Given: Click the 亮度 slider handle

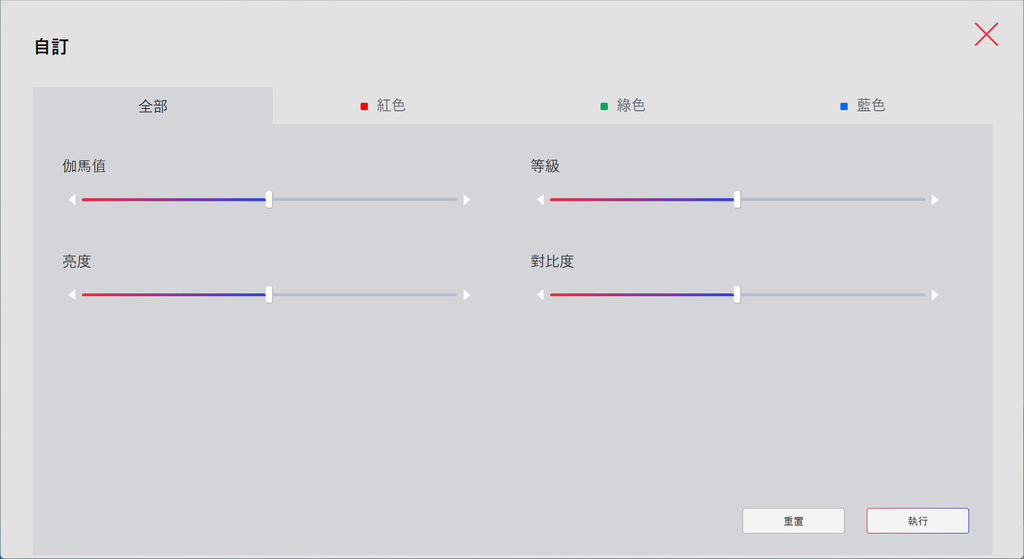Looking at the screenshot, I should pyautogui.click(x=269, y=295).
